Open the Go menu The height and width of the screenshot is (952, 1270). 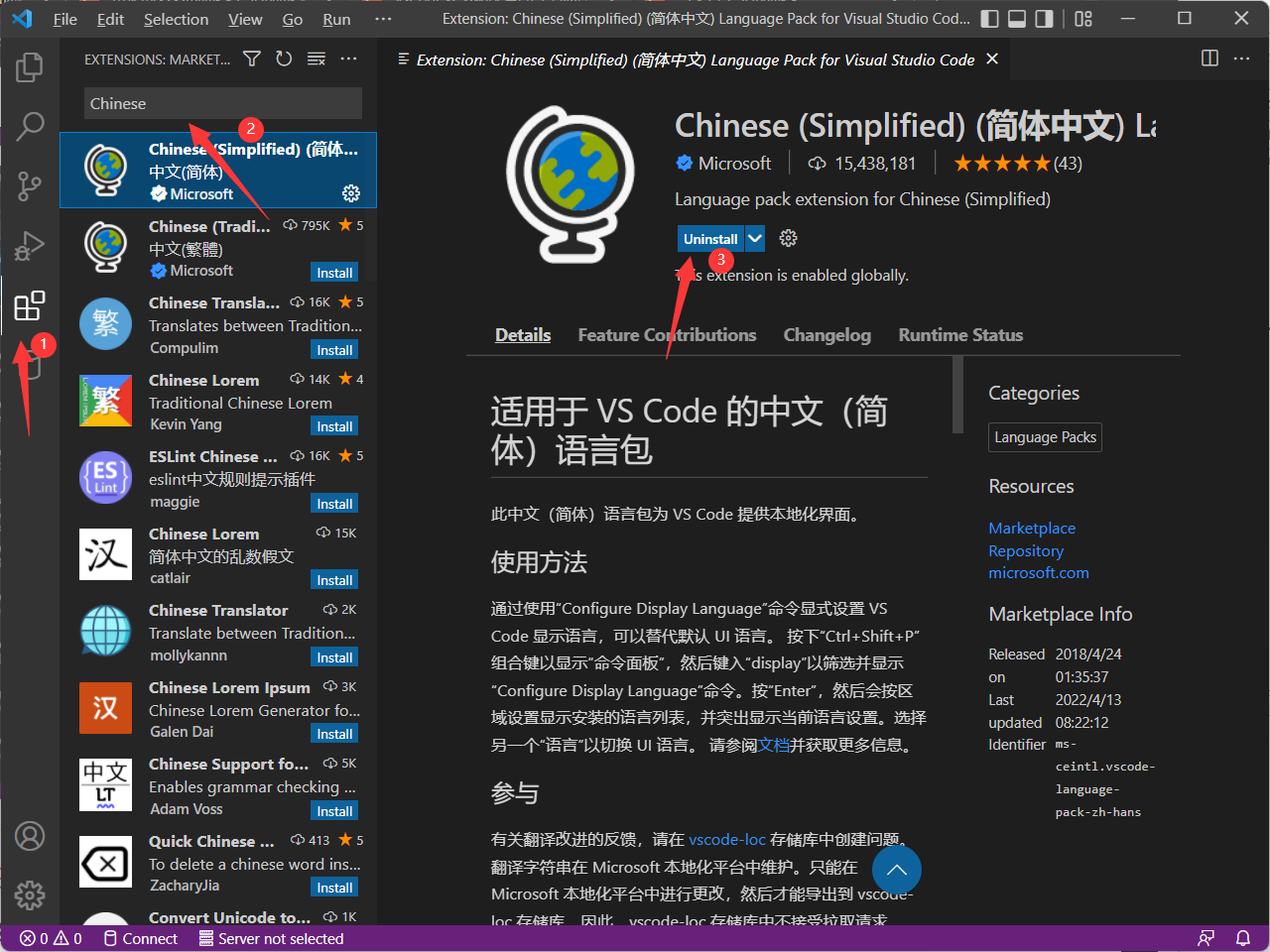coord(293,19)
